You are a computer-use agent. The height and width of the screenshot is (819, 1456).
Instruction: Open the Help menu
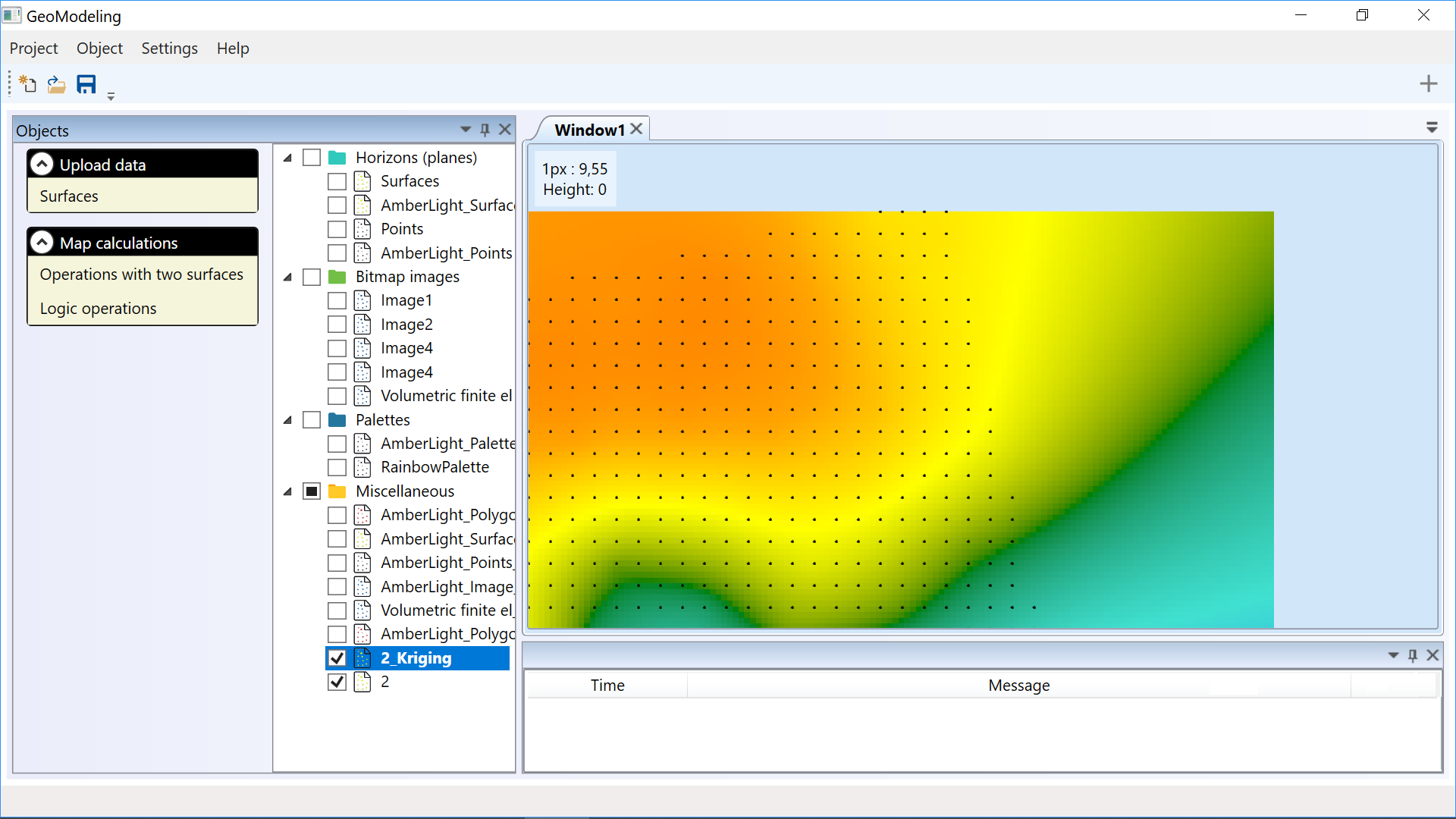click(233, 49)
